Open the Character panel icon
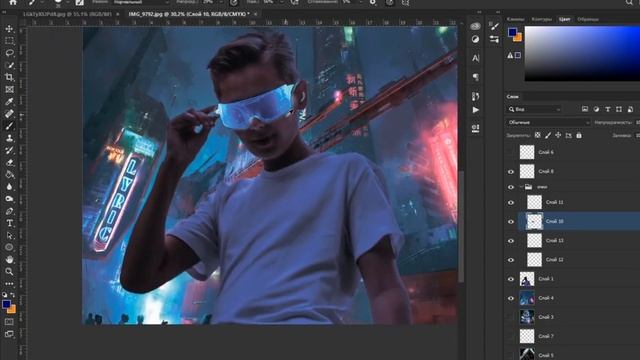The width and height of the screenshot is (640, 360). (x=476, y=58)
